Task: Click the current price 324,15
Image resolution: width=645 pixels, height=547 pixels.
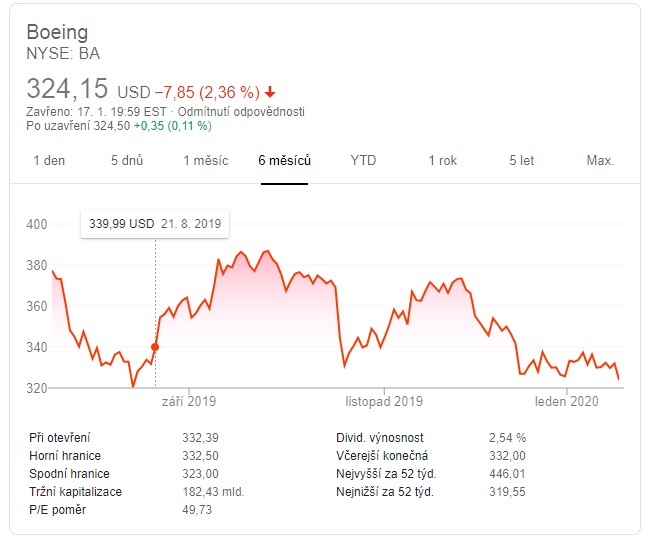Action: click(x=68, y=89)
